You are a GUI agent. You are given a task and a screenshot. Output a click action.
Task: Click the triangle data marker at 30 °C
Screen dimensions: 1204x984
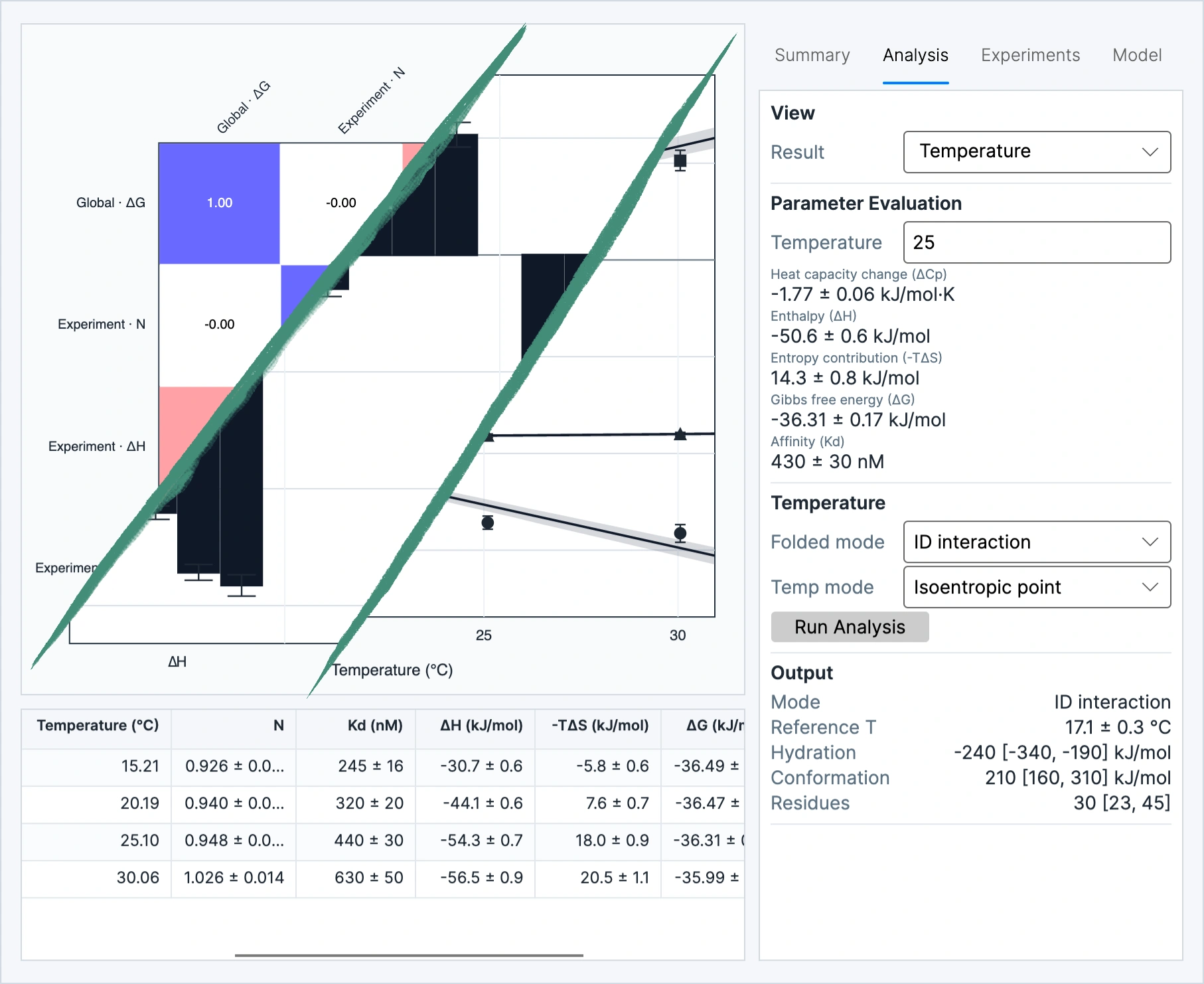(680, 434)
